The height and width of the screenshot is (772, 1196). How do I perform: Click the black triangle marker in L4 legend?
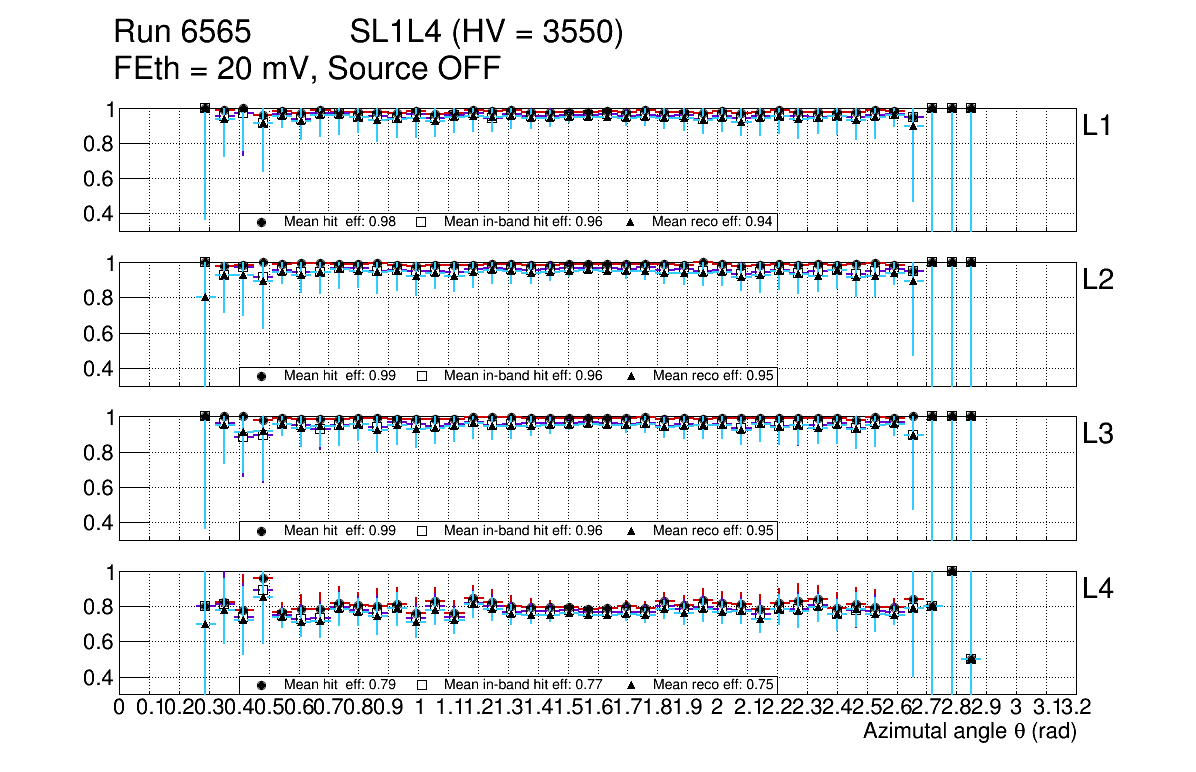[x=632, y=685]
